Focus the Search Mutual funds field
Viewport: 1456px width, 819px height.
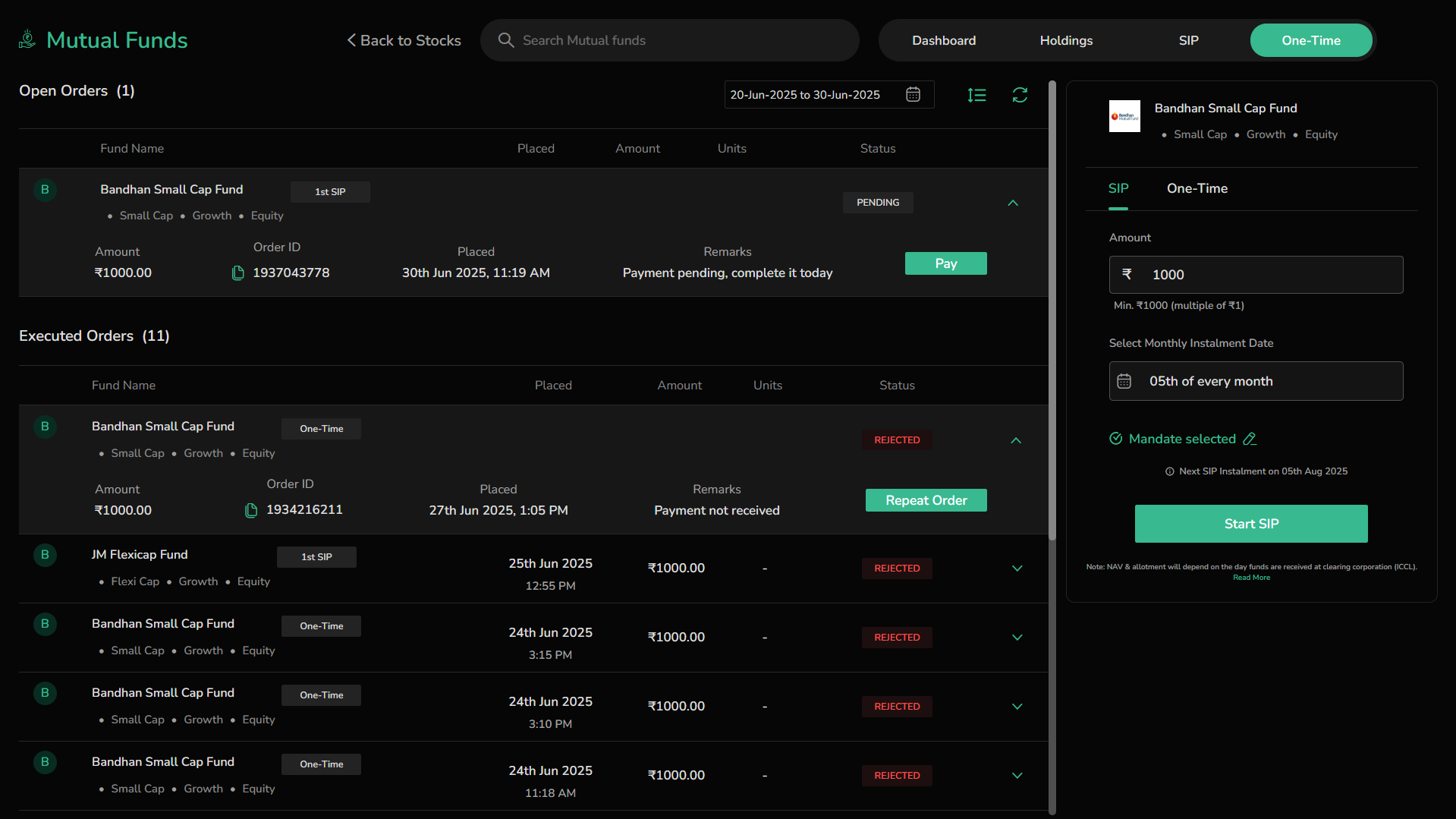[670, 40]
